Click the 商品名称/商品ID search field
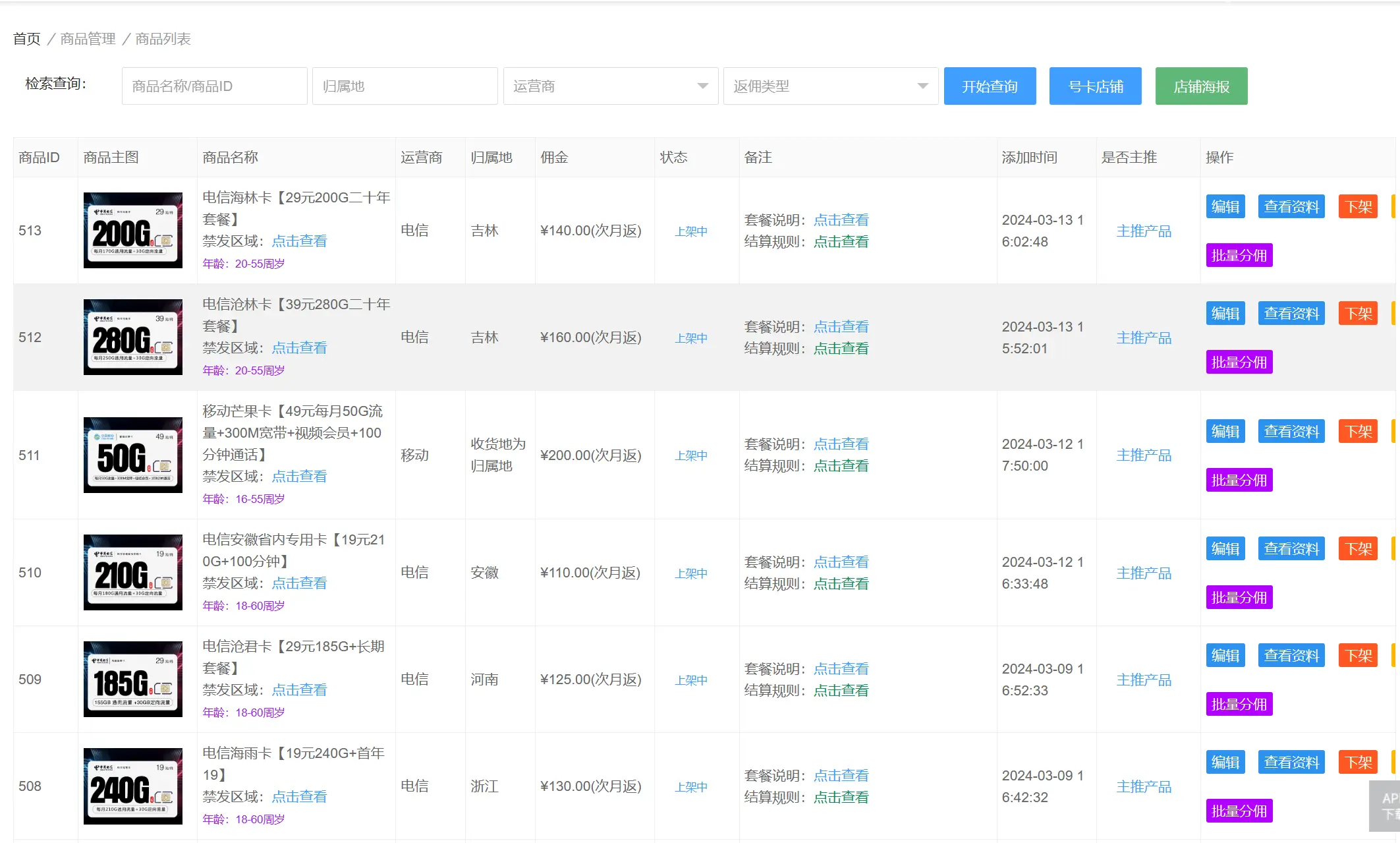This screenshot has width=1400, height=843. click(214, 86)
